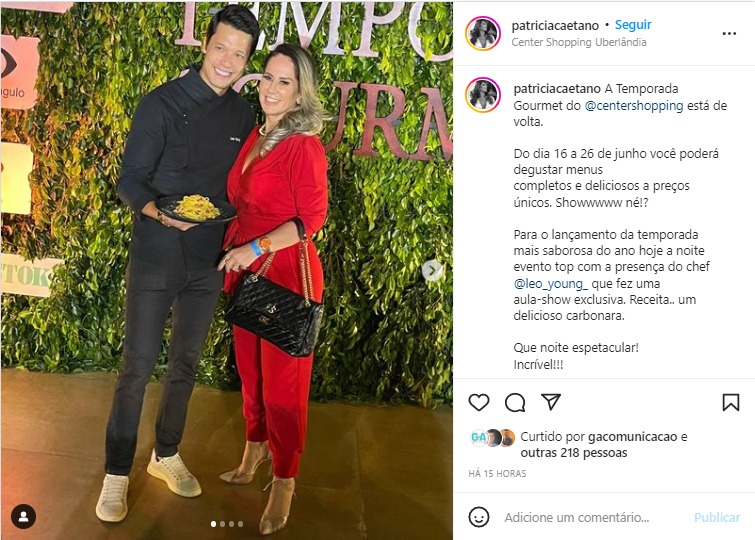
Task: Click the Publicar comment button
Action: click(716, 517)
